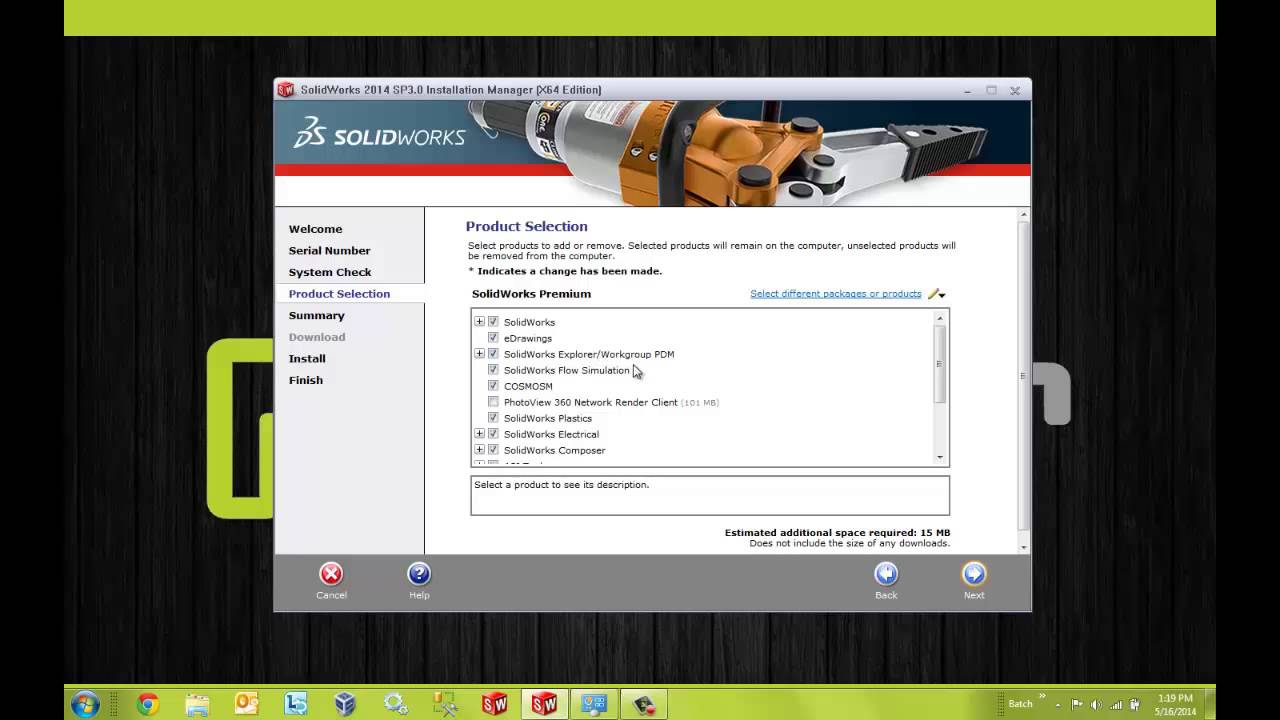1280x720 pixels.
Task: Go to the Serial Number step
Action: [x=329, y=251]
